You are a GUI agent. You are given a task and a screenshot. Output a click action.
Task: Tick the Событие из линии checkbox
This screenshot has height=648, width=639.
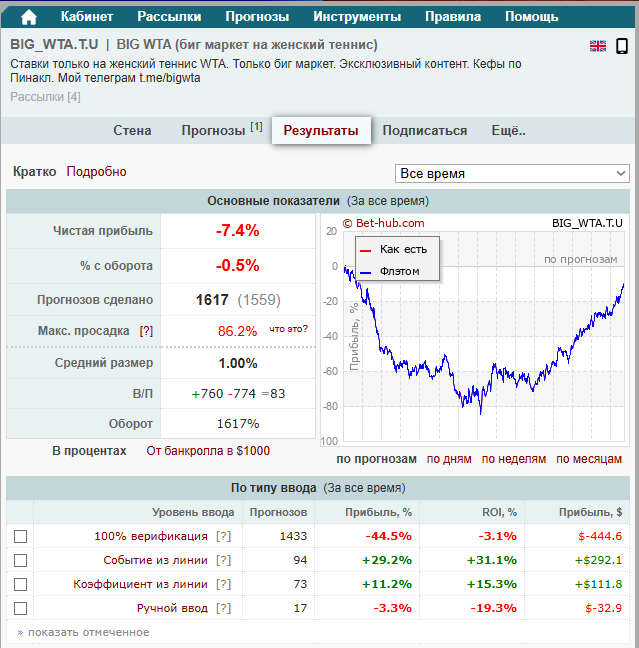click(x=20, y=560)
